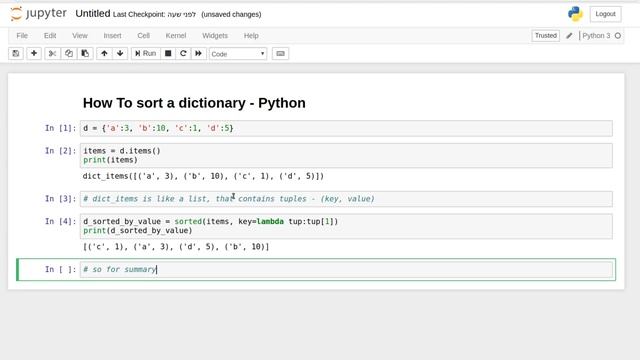Click the Logout button

(x=605, y=14)
